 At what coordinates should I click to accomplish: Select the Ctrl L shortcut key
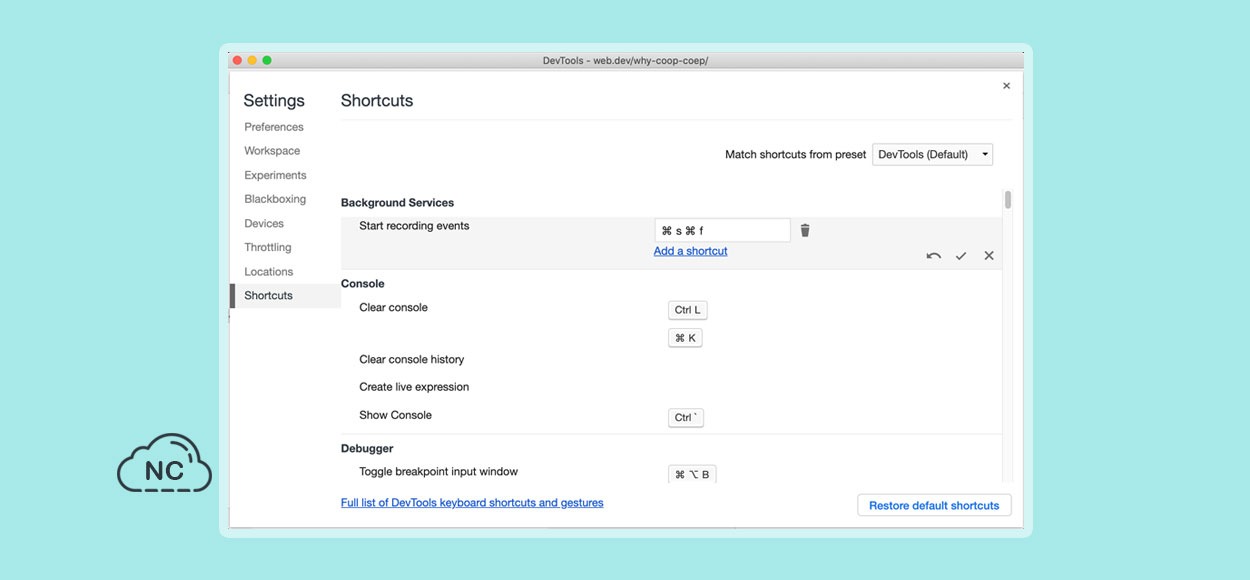pyautogui.click(x=688, y=310)
